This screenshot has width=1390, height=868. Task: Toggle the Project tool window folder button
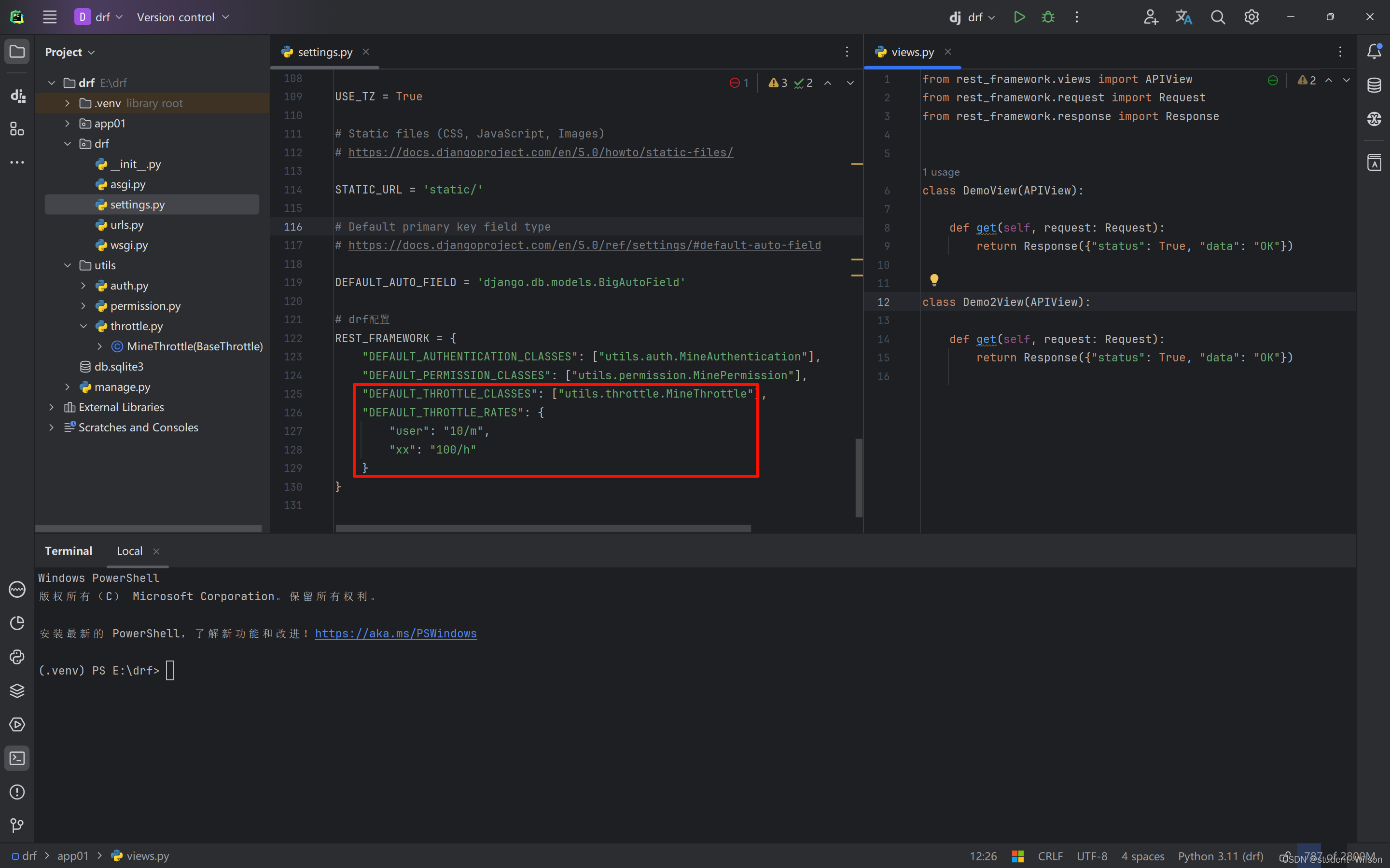point(17,52)
